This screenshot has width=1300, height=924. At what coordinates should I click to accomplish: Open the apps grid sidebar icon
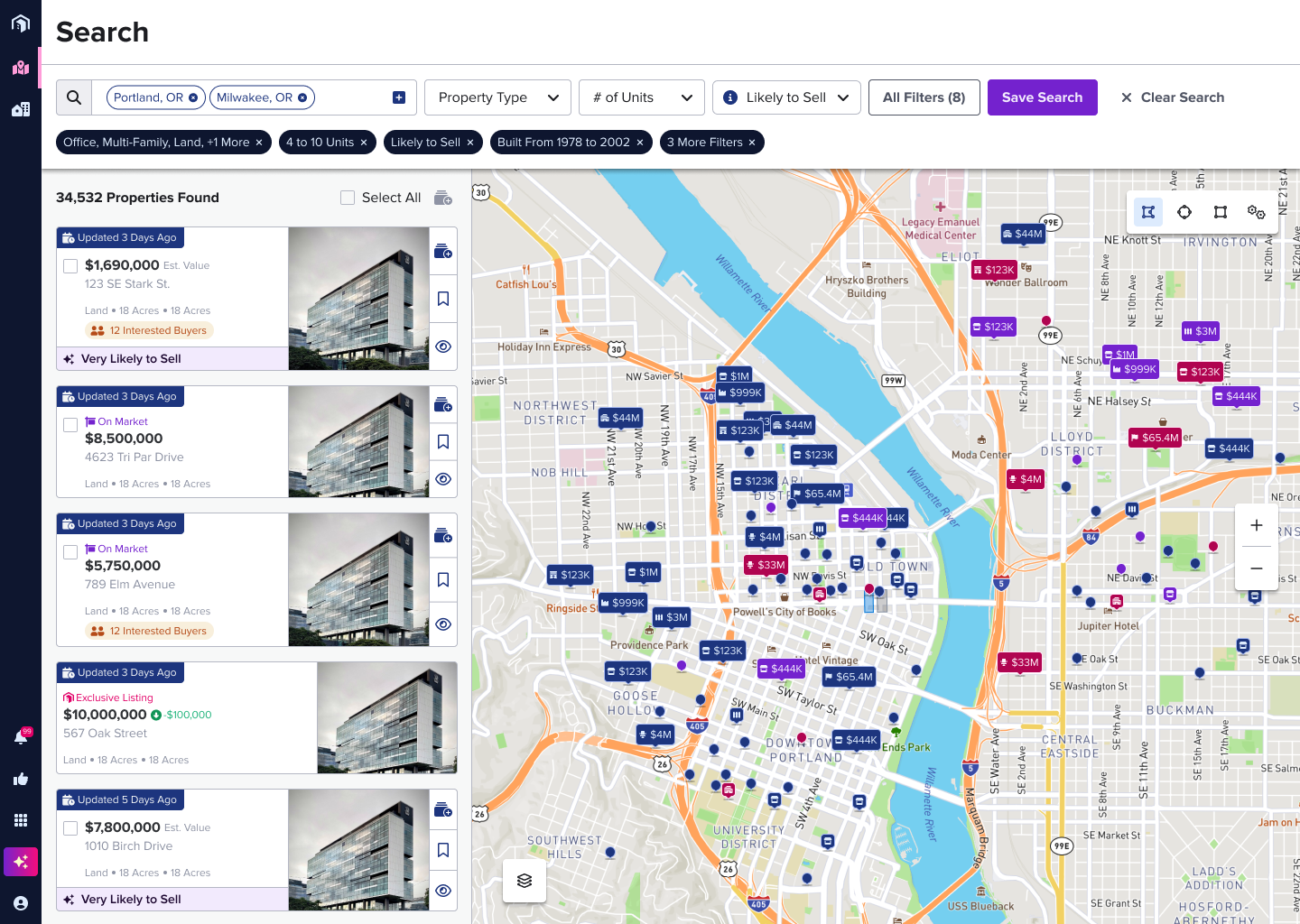[21, 820]
